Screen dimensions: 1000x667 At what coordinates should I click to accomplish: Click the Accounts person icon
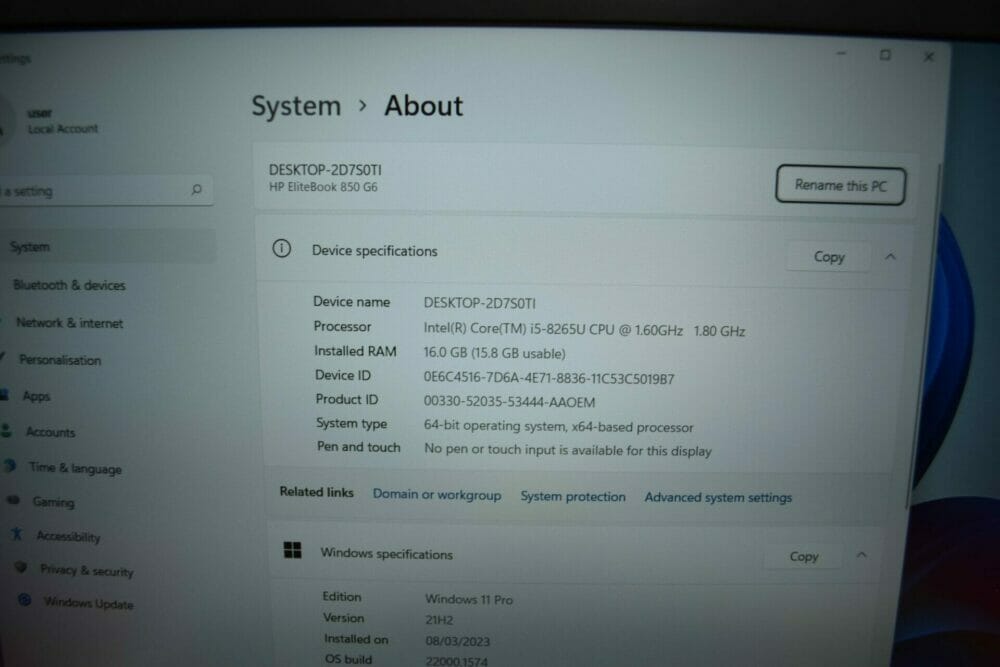point(6,430)
